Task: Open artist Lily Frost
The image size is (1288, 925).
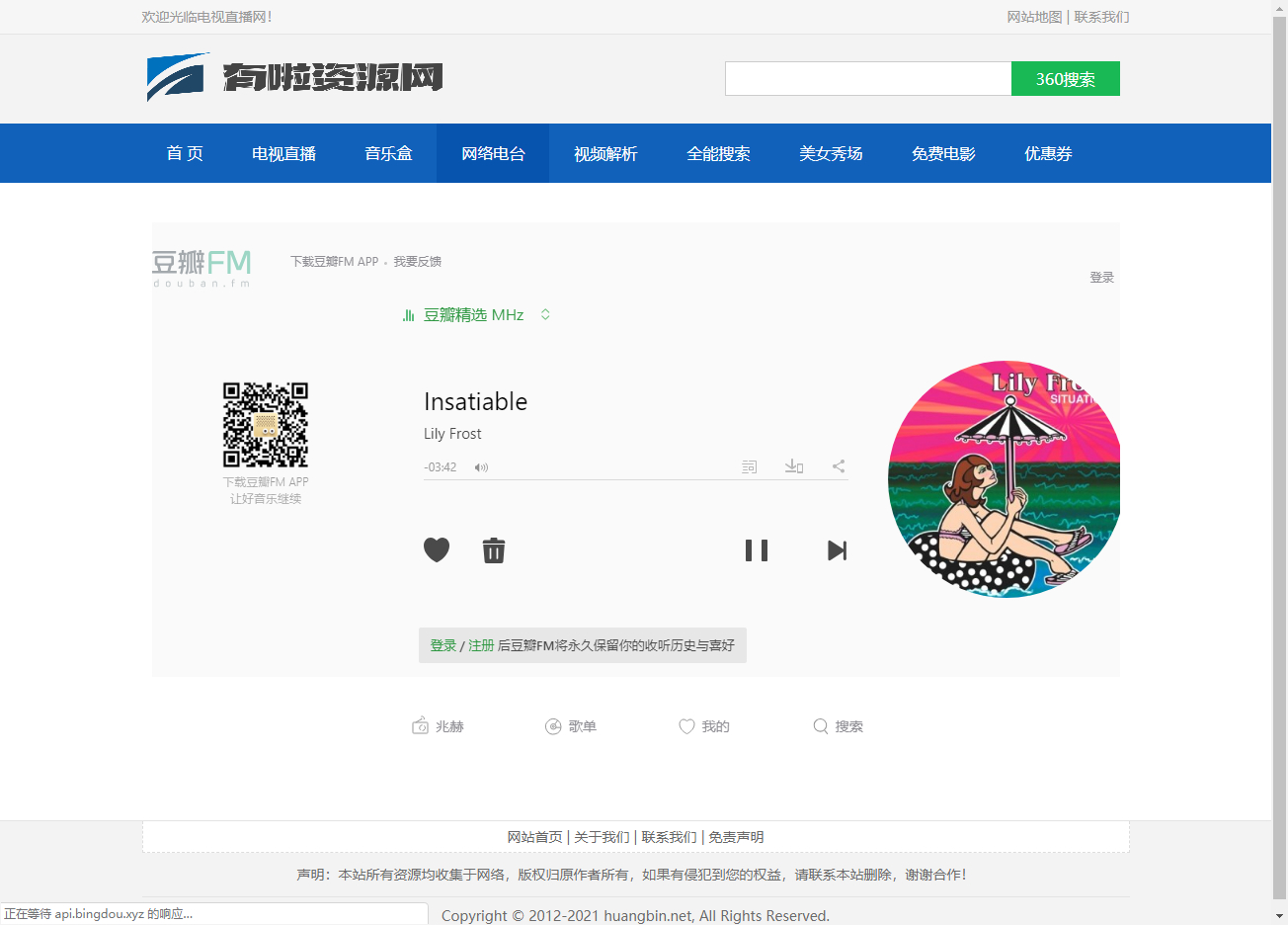Action: coord(452,434)
